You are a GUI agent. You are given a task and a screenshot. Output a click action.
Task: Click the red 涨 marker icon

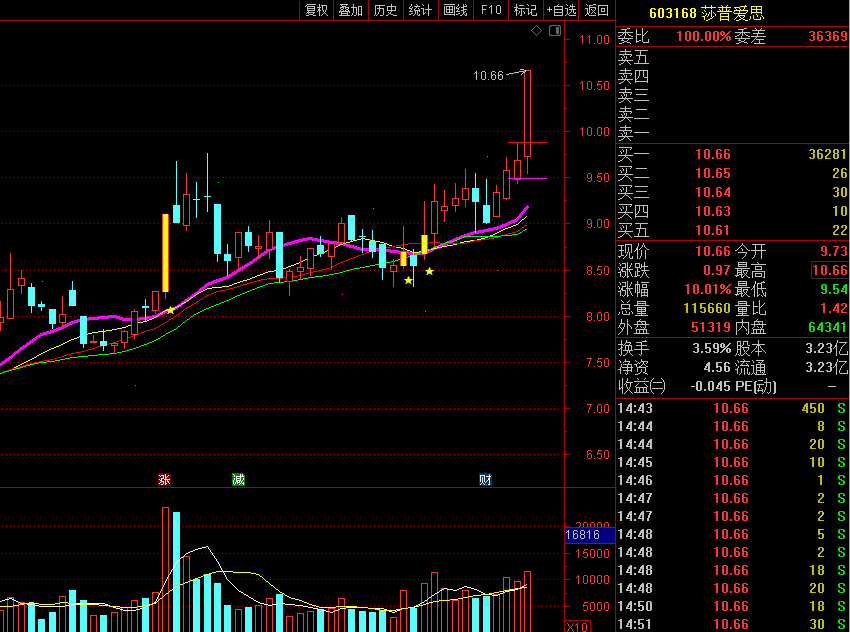pyautogui.click(x=164, y=480)
